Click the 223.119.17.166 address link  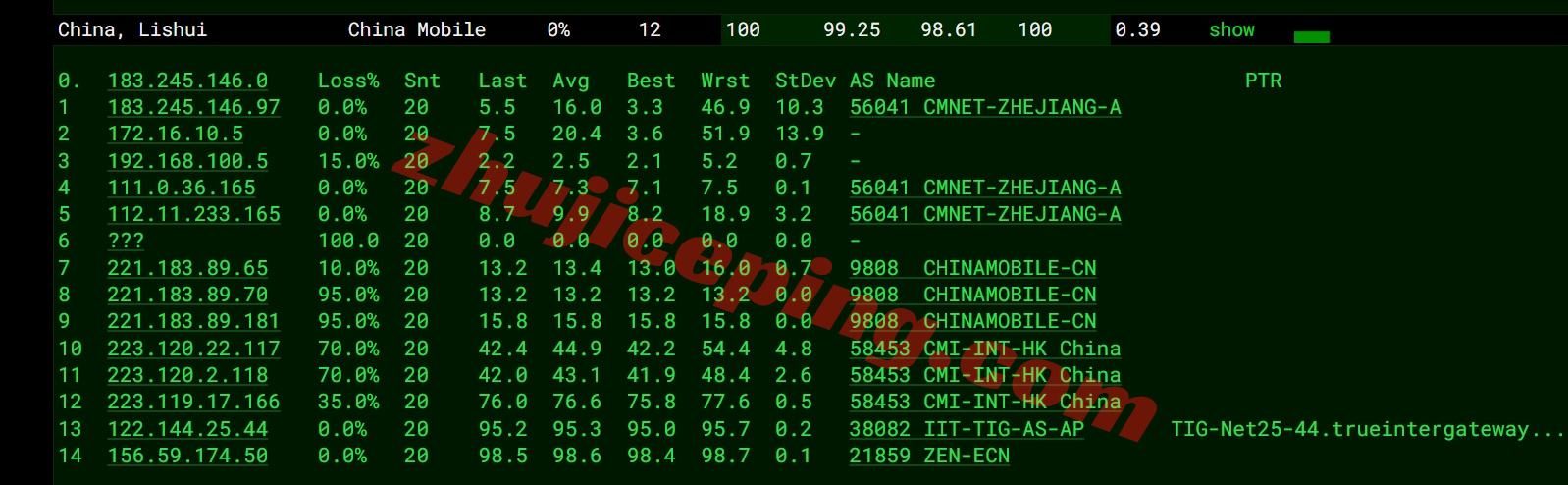click(x=193, y=402)
